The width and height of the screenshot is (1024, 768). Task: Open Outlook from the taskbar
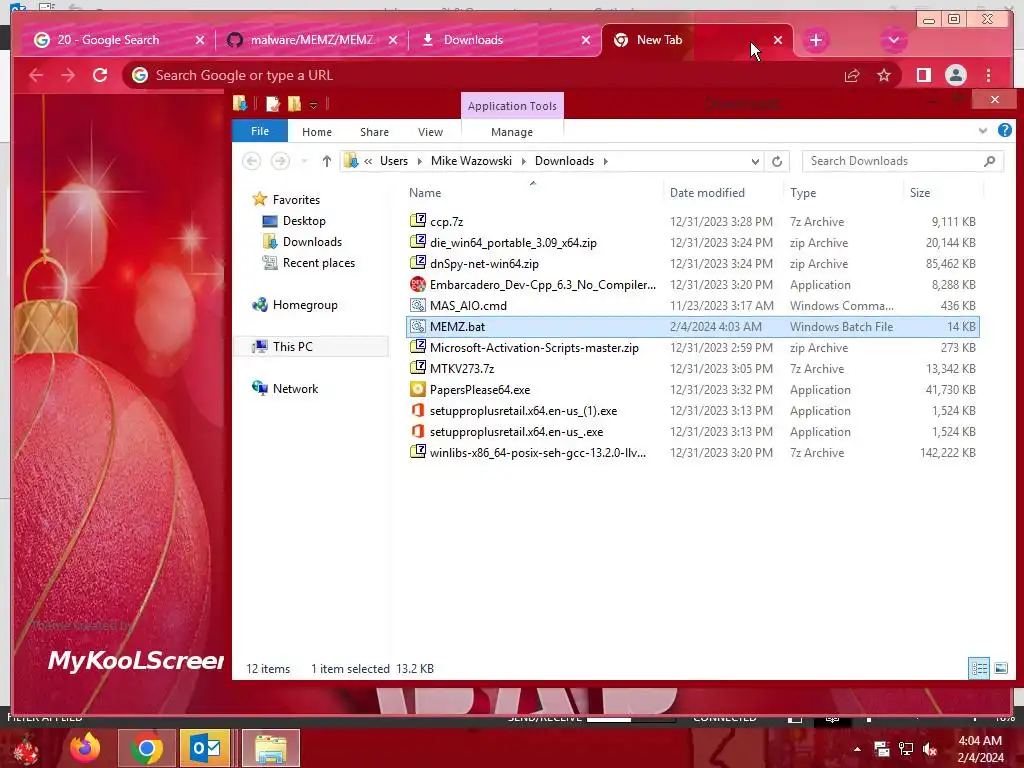[x=205, y=748]
